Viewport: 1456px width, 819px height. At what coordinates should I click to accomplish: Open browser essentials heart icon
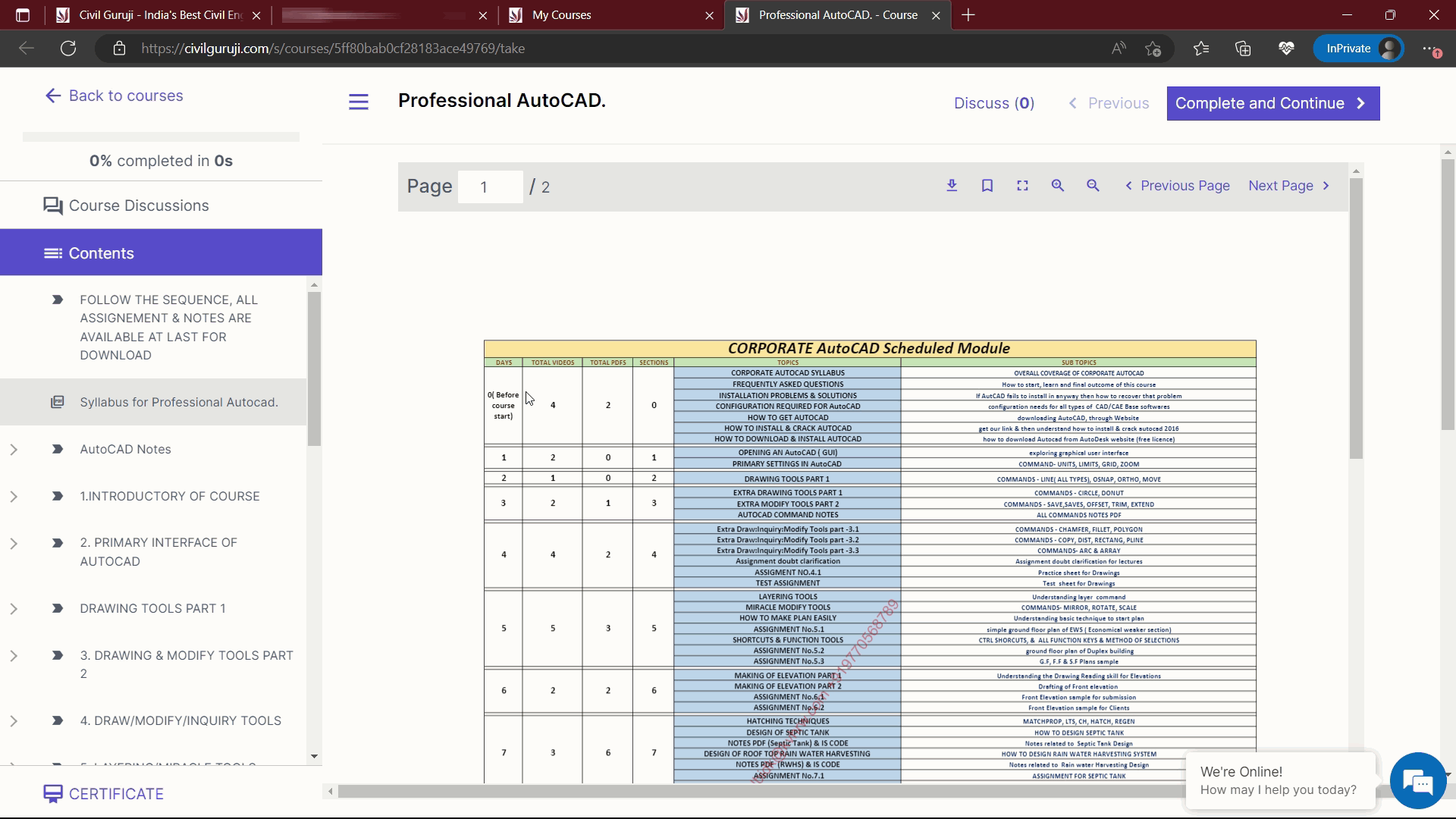coord(1286,49)
